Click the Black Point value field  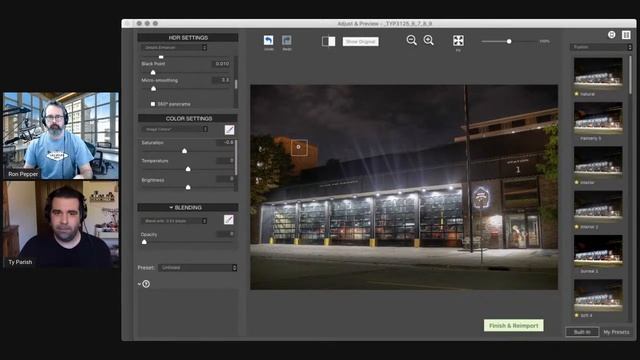(x=222, y=64)
